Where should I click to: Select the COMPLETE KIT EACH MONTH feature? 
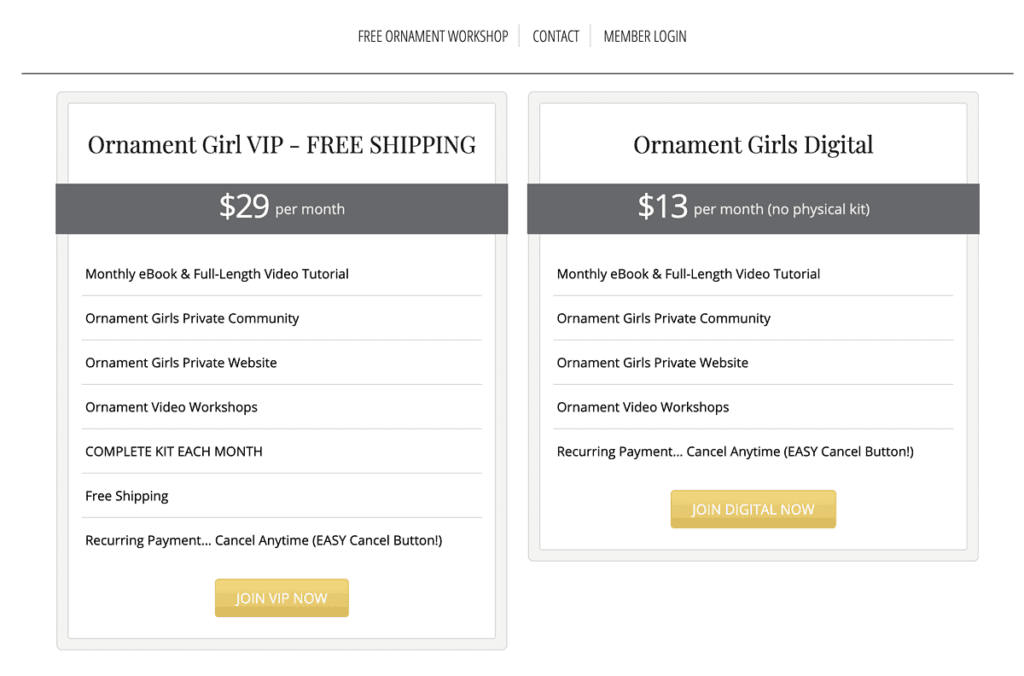point(172,451)
